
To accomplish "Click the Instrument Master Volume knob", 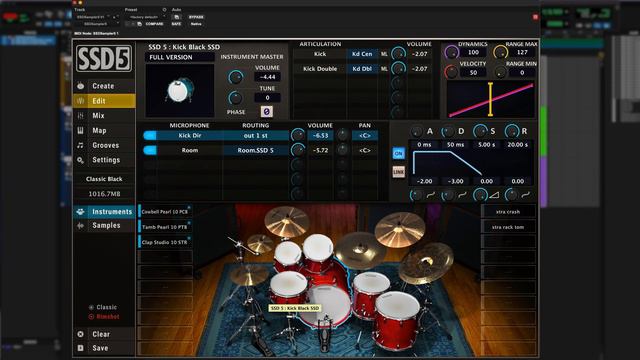I will 235,77.
